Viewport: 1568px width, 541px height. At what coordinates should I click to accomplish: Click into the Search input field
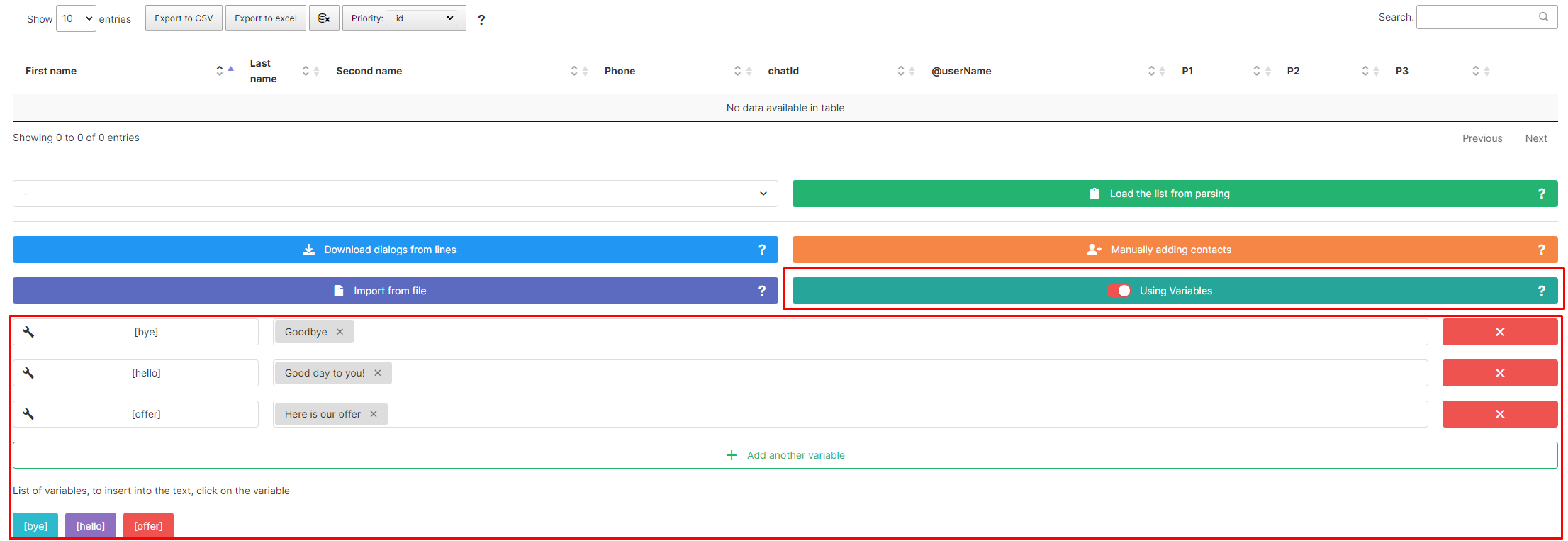point(1478,17)
